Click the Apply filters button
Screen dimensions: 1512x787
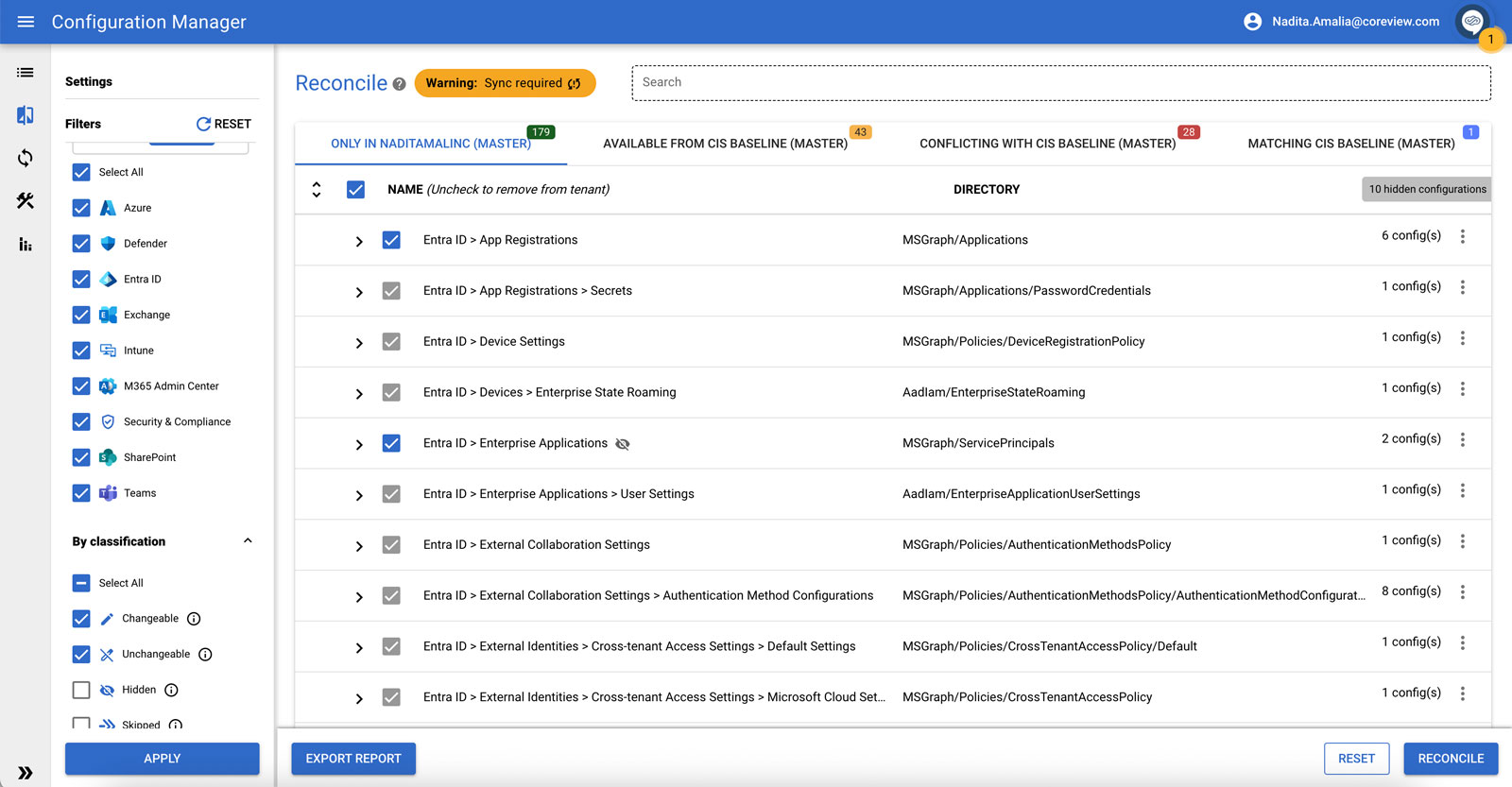(x=163, y=759)
